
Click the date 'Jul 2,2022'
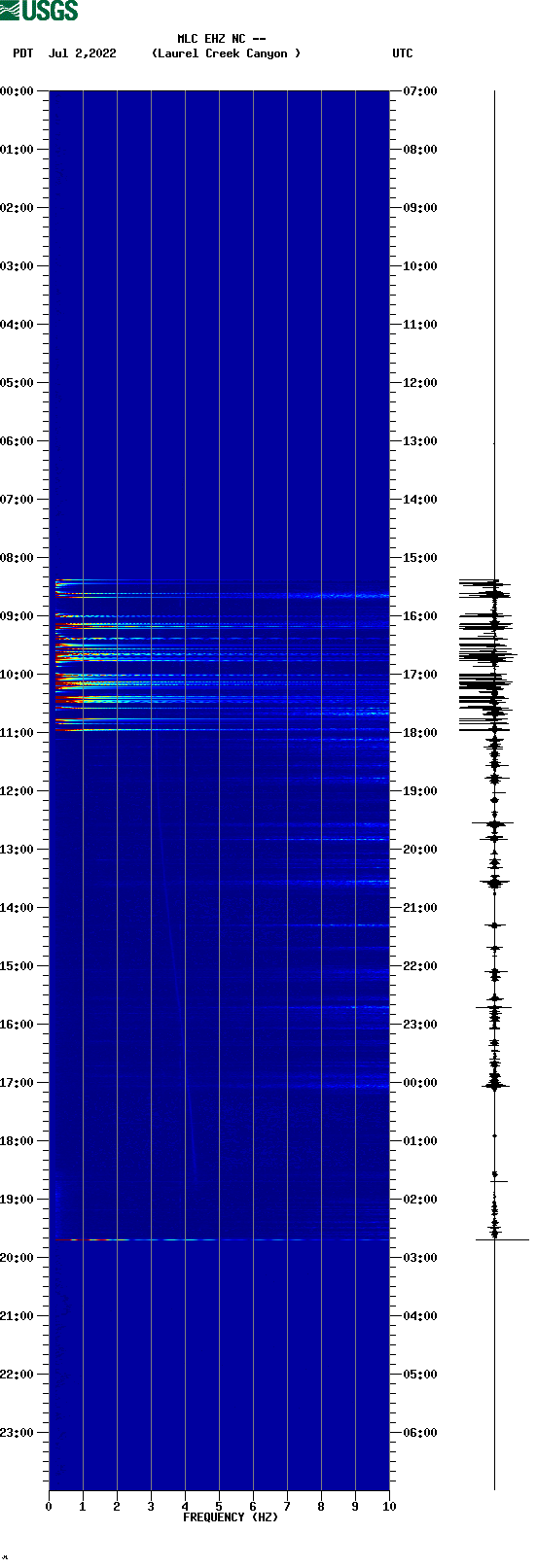pos(83,53)
